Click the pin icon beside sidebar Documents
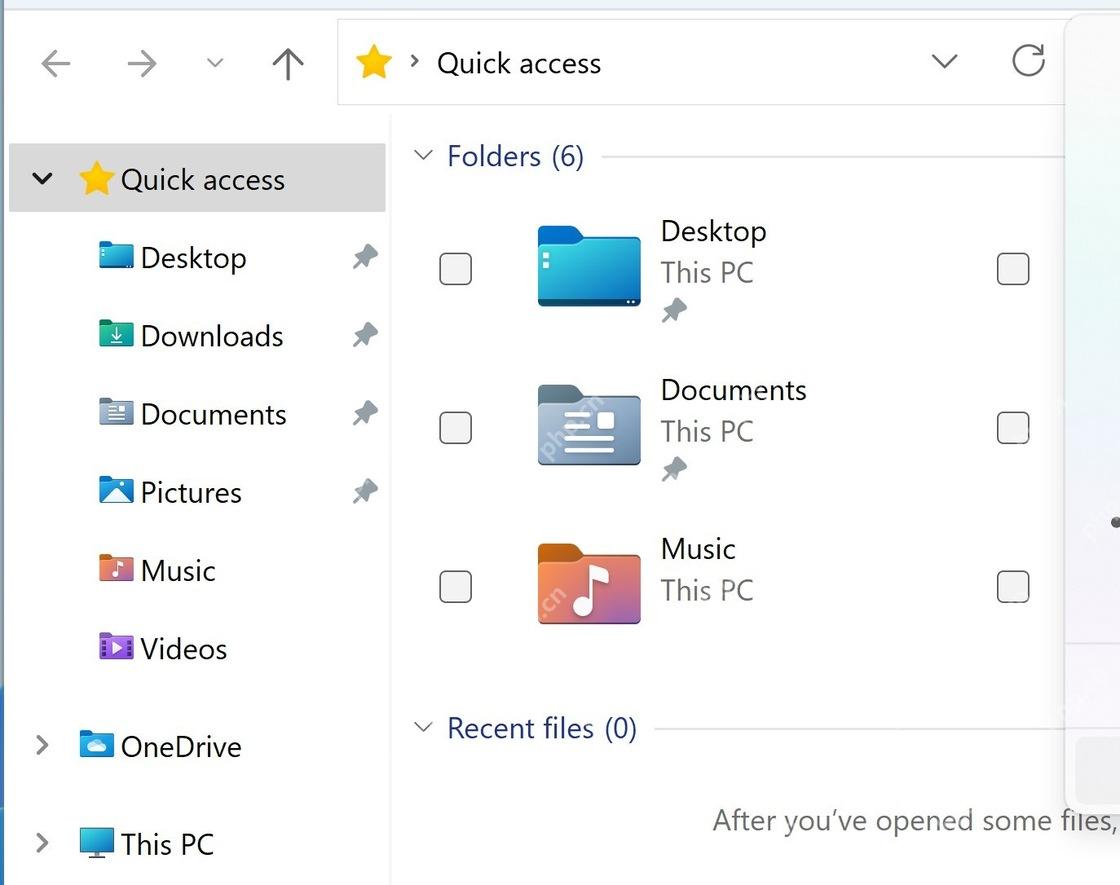This screenshot has height=885, width=1120. [365, 414]
